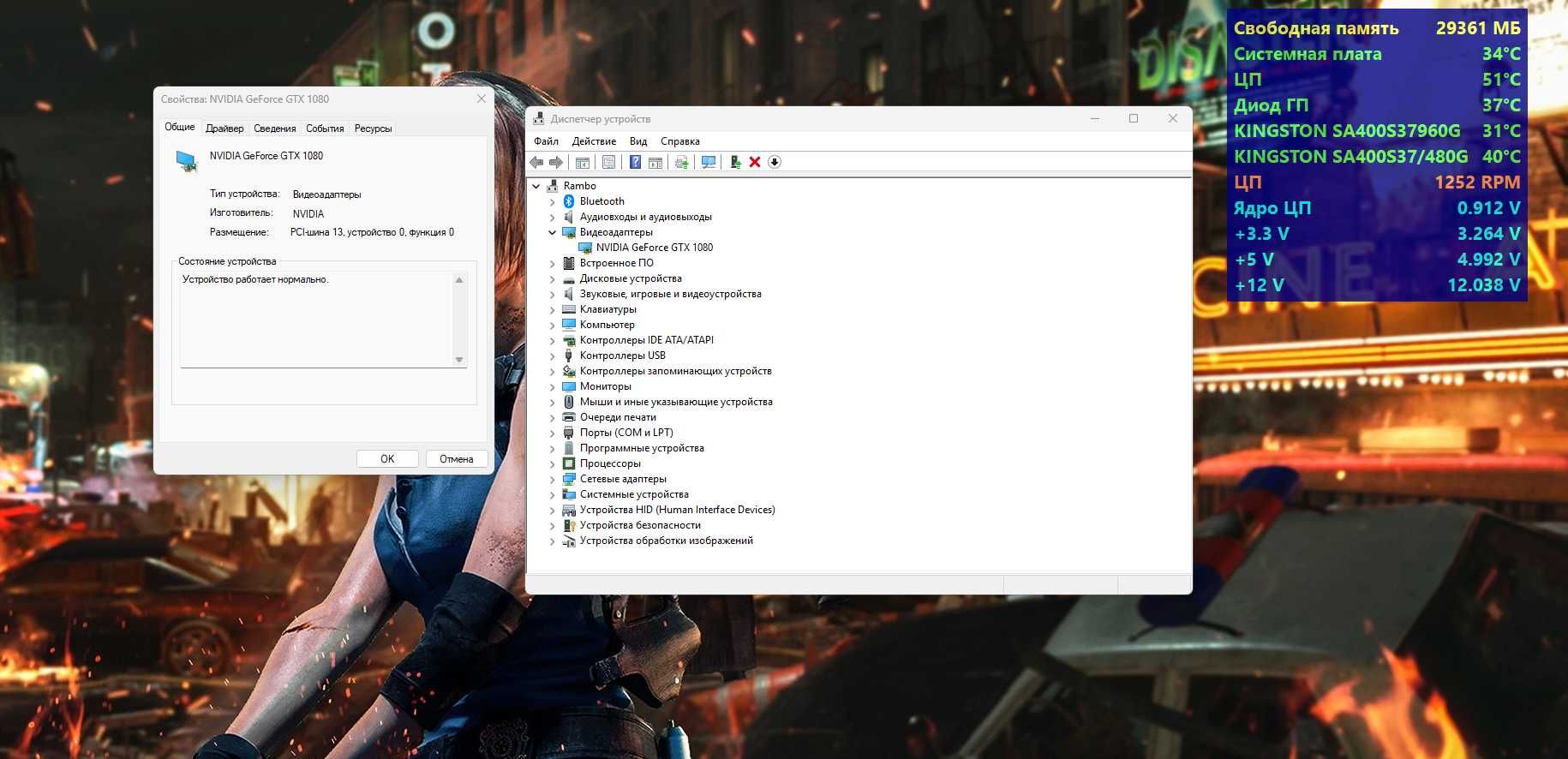The height and width of the screenshot is (759, 1568).
Task: Click the Update driver toolbar icon
Action: (x=681, y=162)
